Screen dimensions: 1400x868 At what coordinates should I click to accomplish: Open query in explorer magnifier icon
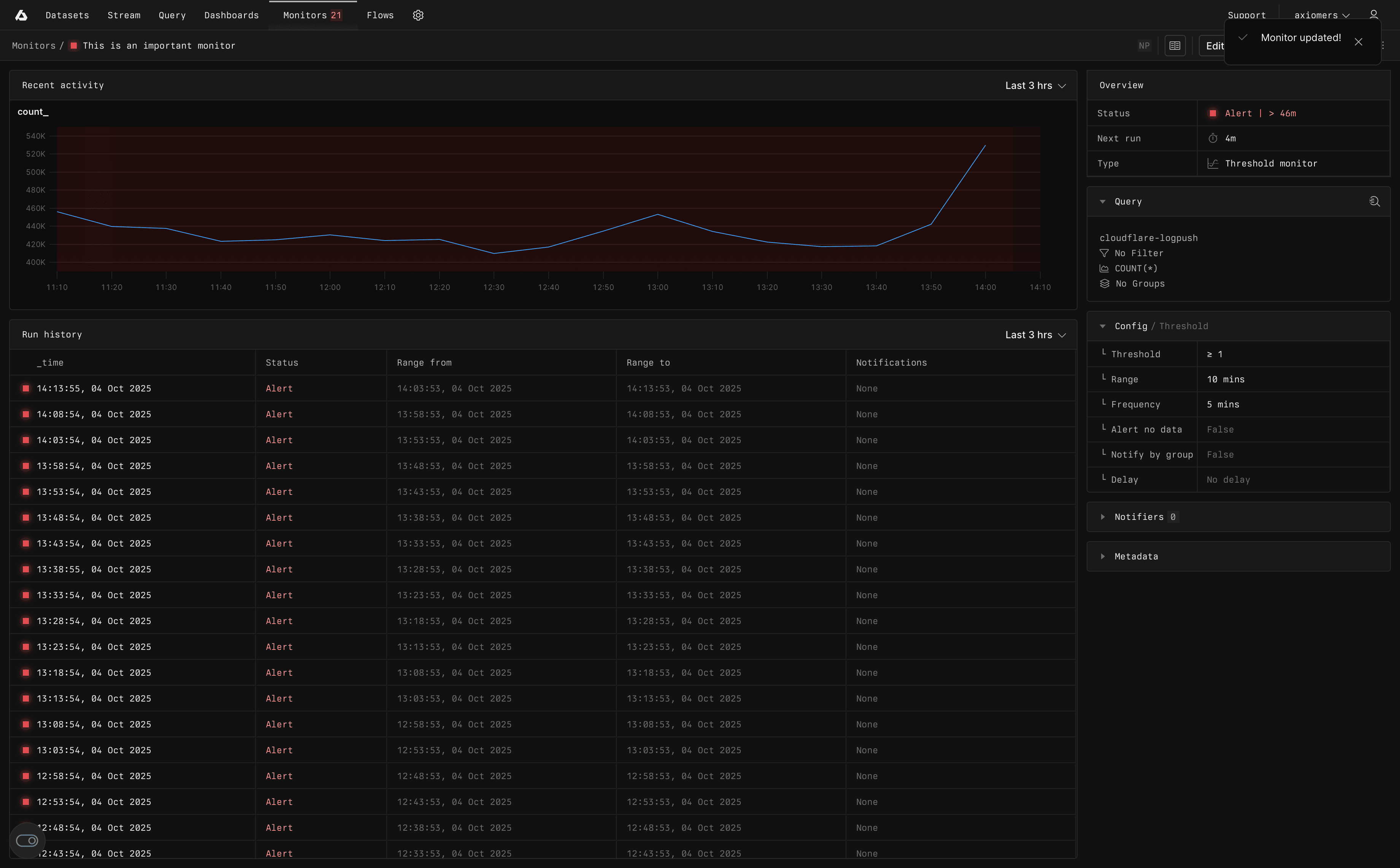click(1374, 201)
